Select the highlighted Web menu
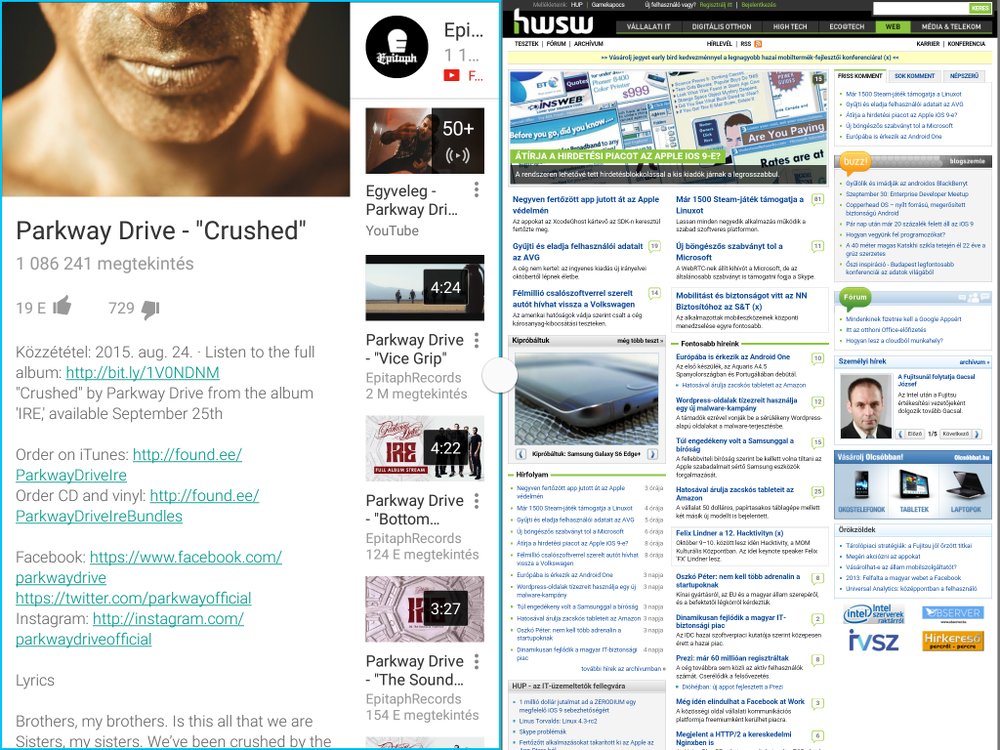The height and width of the screenshot is (750, 1000). pyautogui.click(x=893, y=27)
